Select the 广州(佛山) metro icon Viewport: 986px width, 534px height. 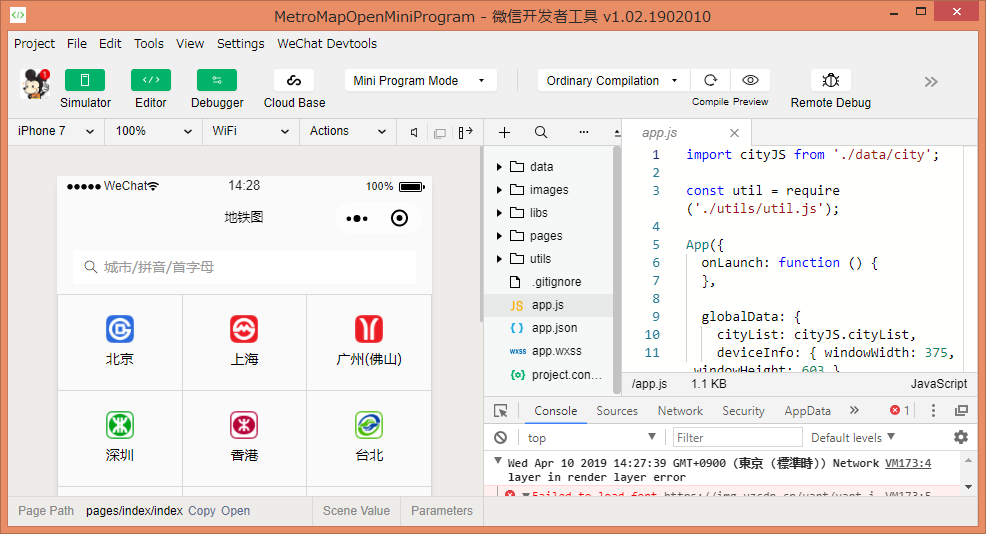pyautogui.click(x=369, y=329)
